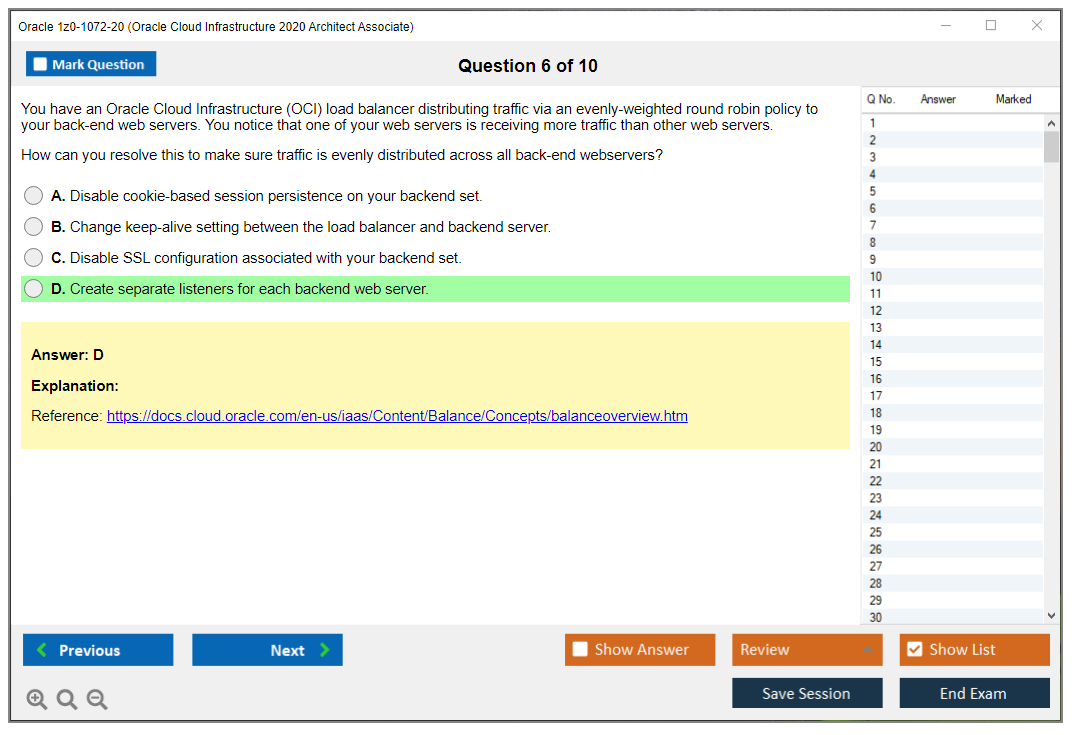Select question 20 in the list
1075x735 pixels.
coord(952,447)
